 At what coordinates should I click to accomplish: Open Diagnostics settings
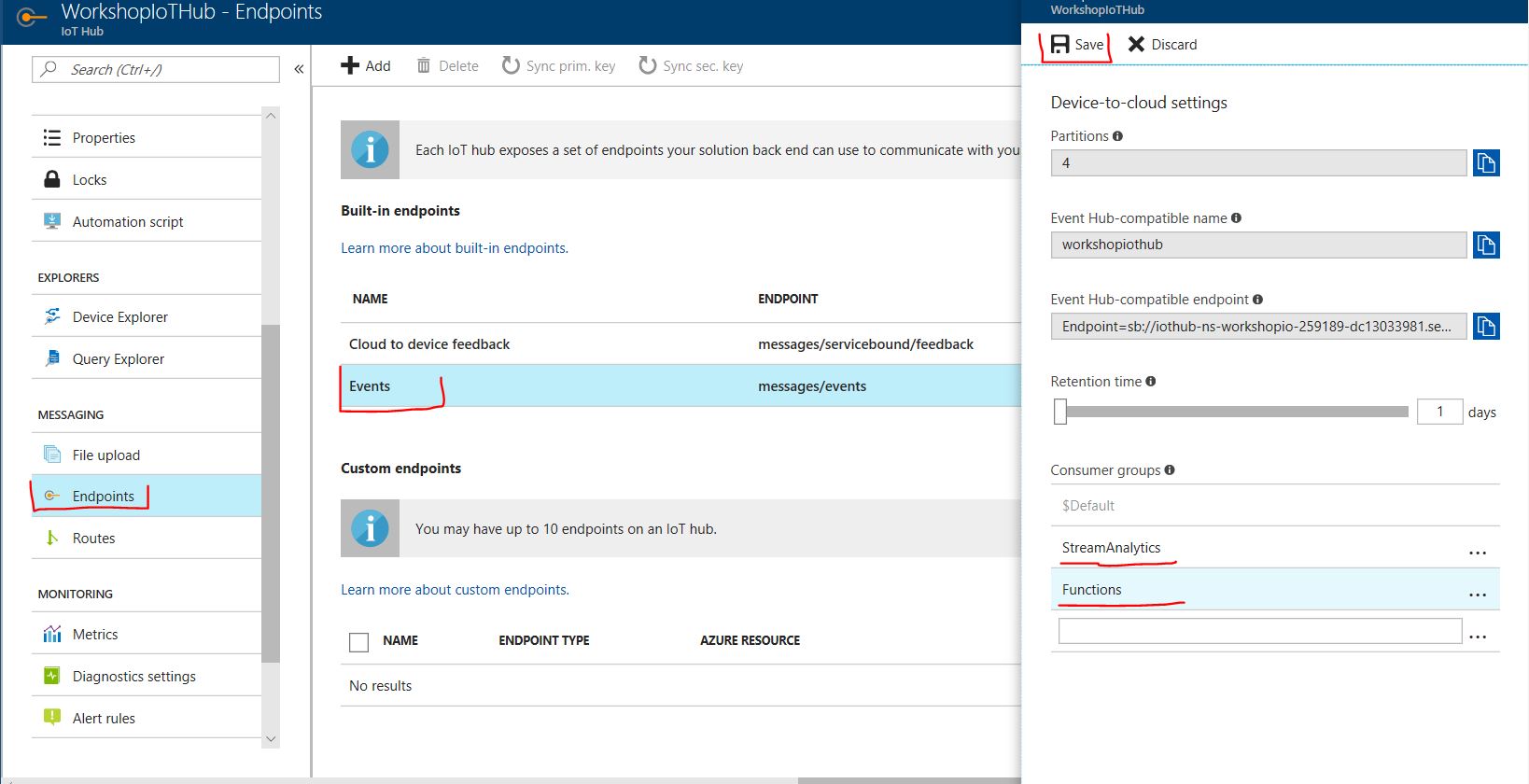coord(147,676)
